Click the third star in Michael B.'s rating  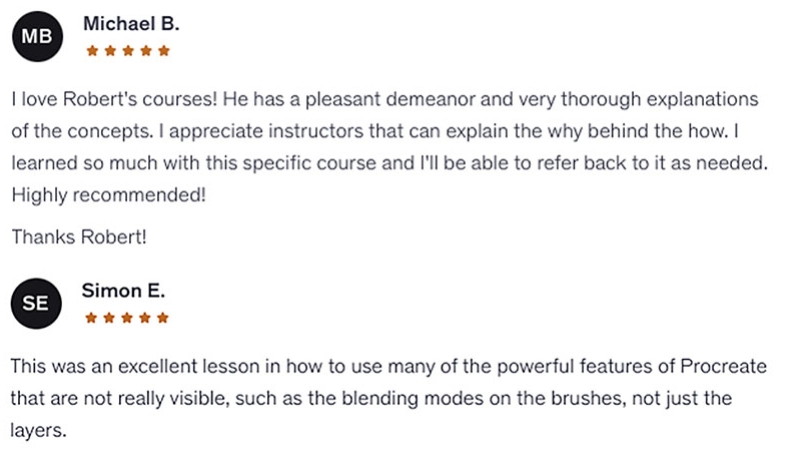[127, 50]
